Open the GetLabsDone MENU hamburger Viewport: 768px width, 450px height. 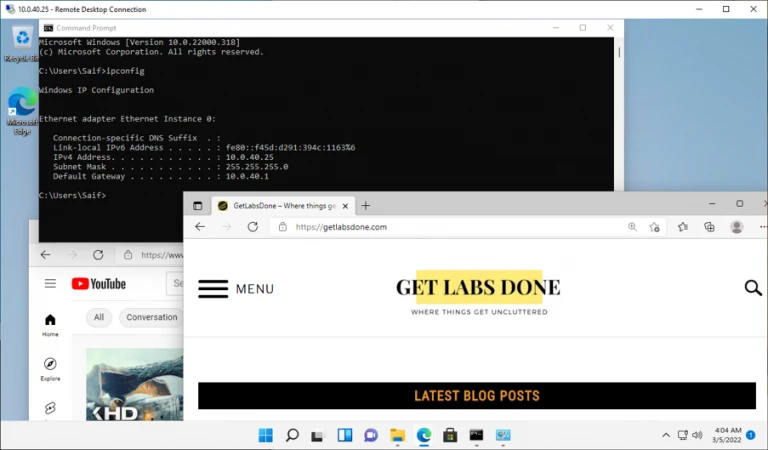pos(236,289)
